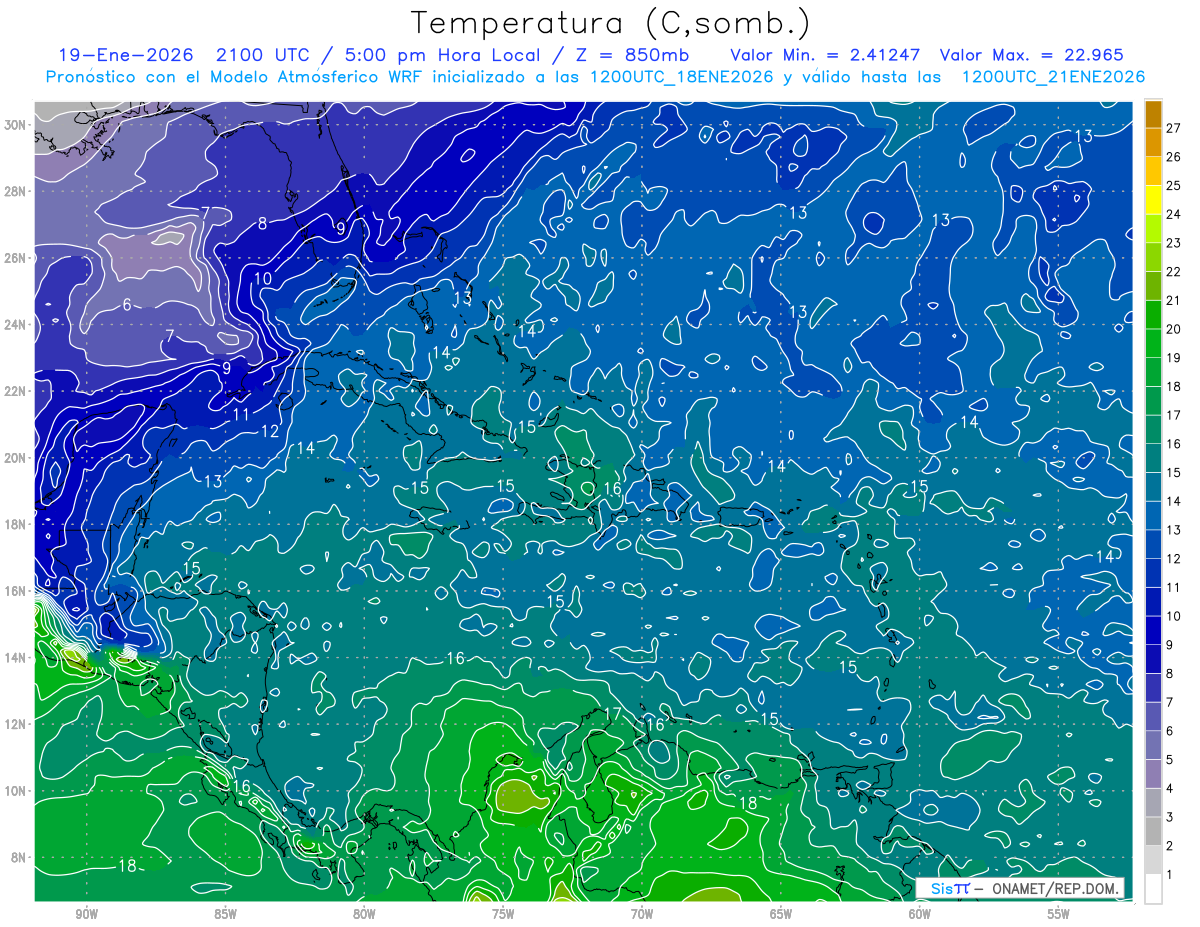The width and height of the screenshot is (1200, 927).
Task: Click the 12N latitude axis label
Action: pos(15,724)
